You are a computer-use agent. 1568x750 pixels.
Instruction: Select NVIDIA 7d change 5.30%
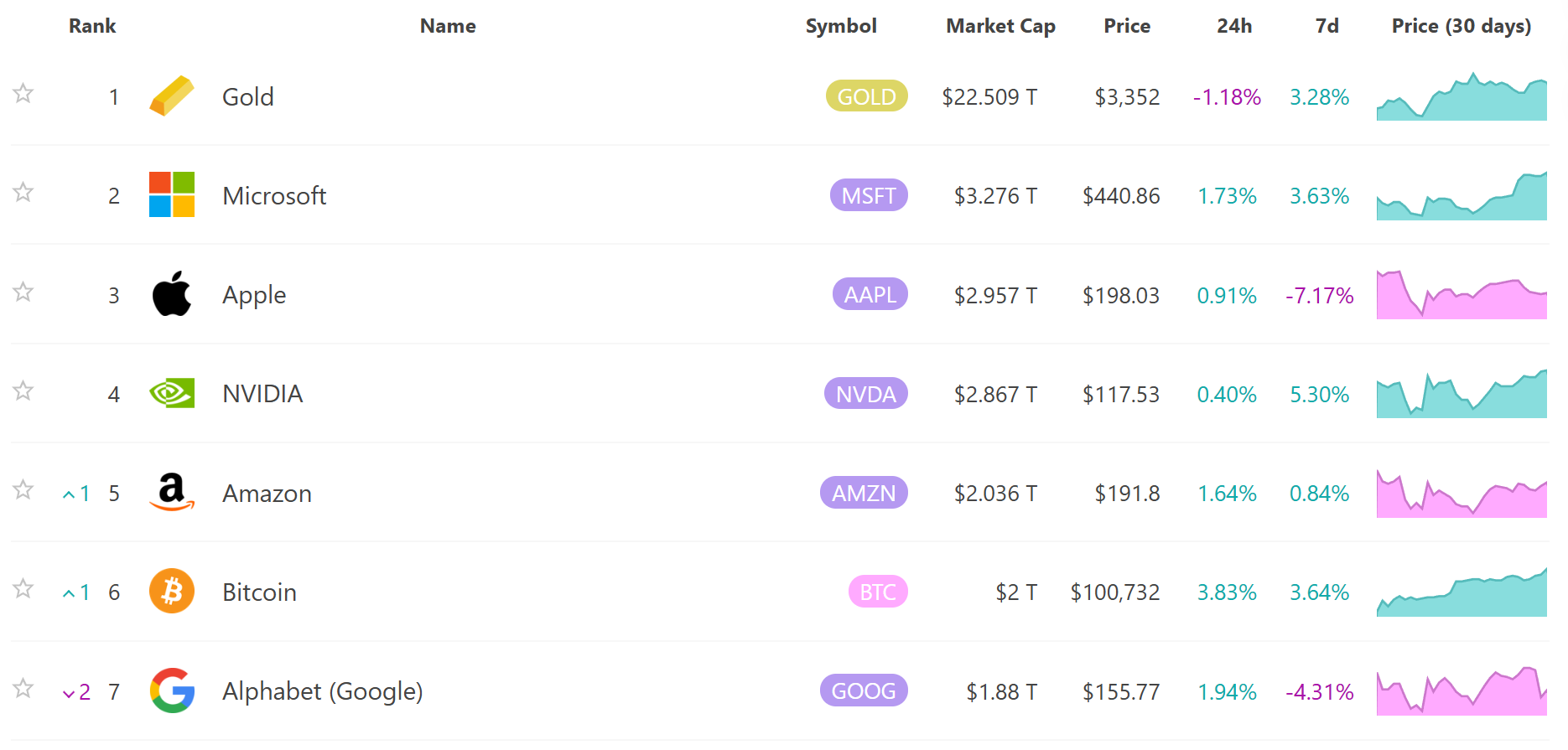pyautogui.click(x=1319, y=395)
